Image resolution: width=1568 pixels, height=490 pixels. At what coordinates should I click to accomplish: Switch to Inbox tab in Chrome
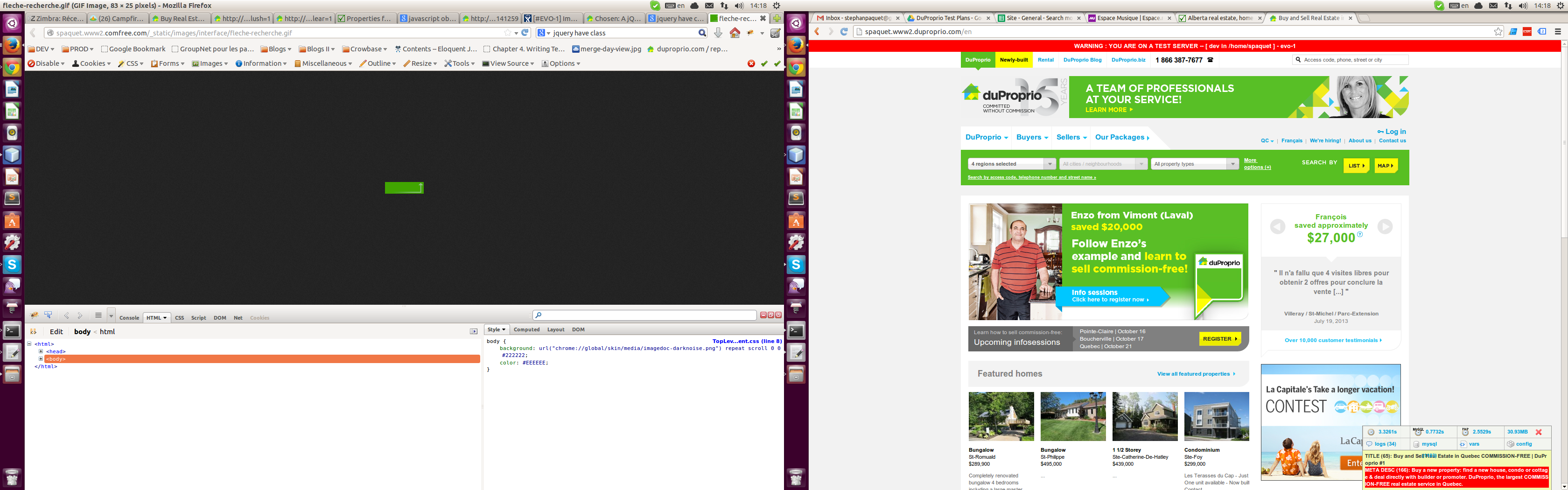click(x=857, y=18)
